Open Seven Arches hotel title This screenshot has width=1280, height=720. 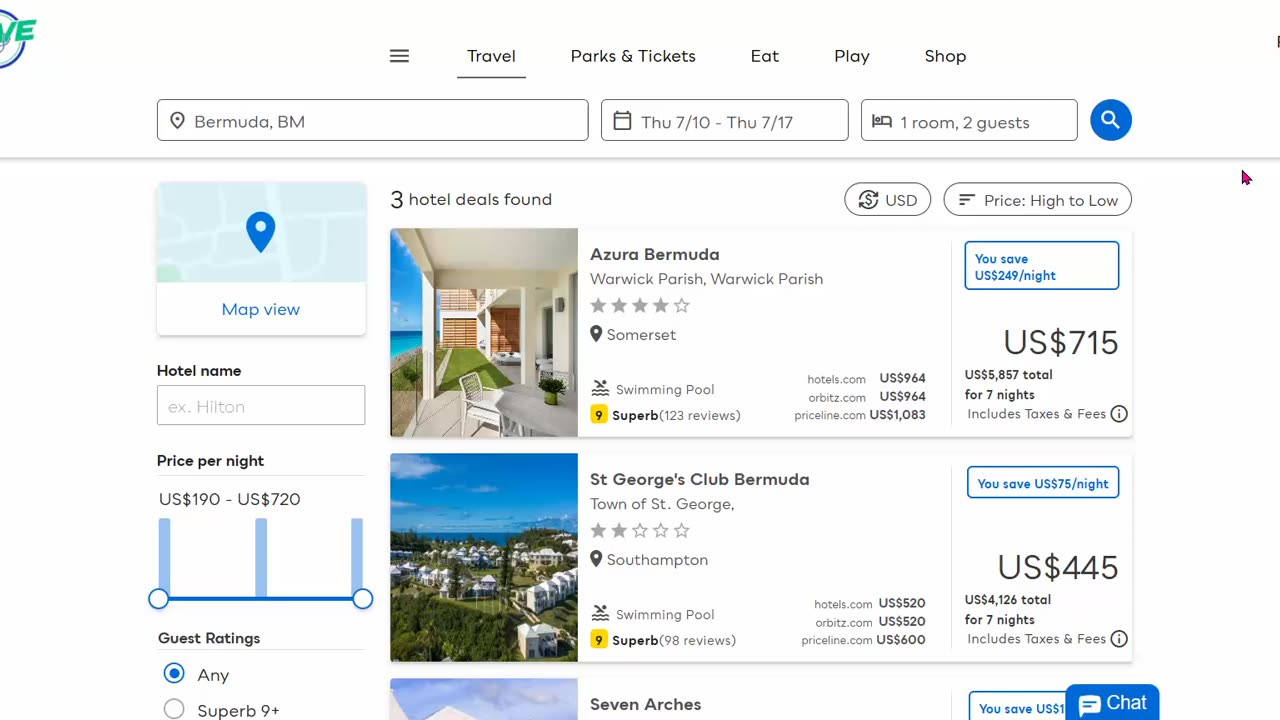pos(646,704)
